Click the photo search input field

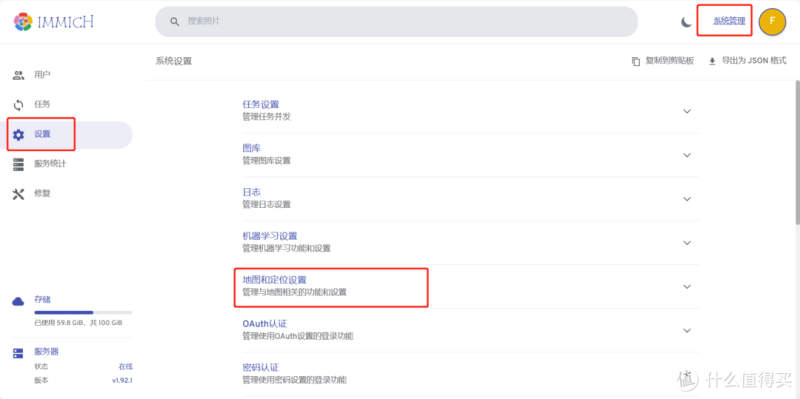click(396, 21)
